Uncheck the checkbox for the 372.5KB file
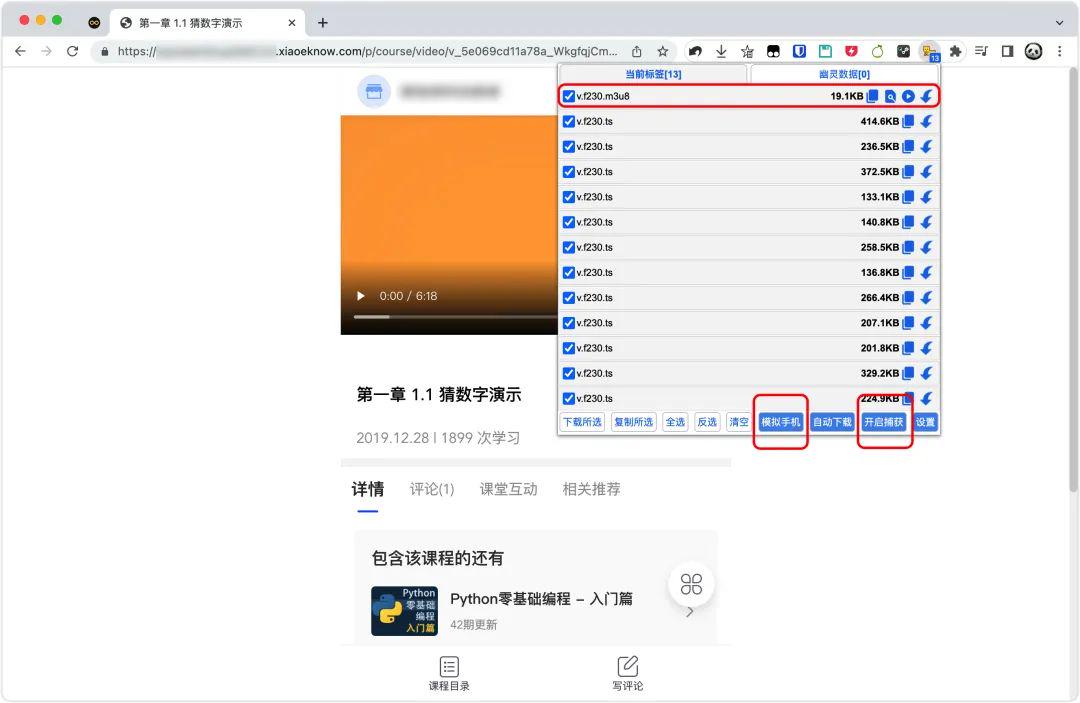Viewport: 1080px width, 703px height. tap(569, 172)
